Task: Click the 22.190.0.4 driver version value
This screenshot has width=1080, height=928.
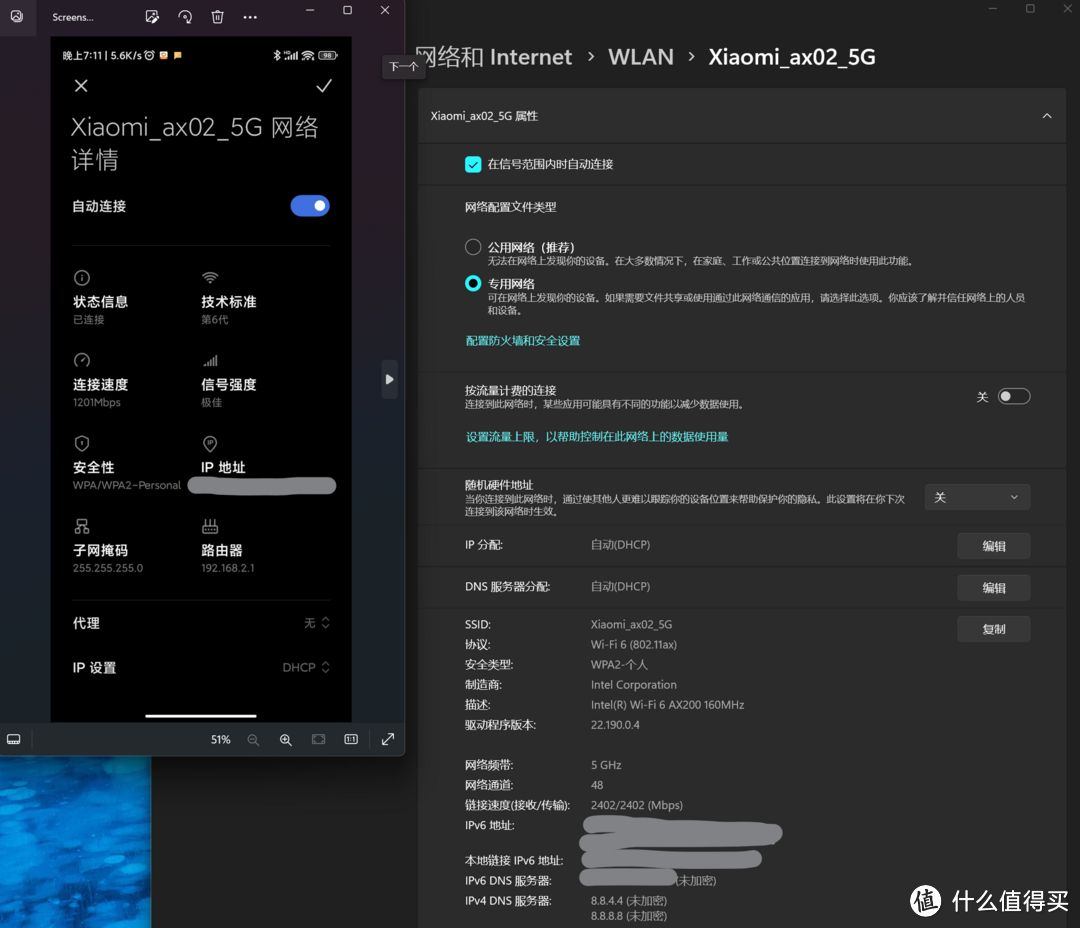Action: [615, 724]
